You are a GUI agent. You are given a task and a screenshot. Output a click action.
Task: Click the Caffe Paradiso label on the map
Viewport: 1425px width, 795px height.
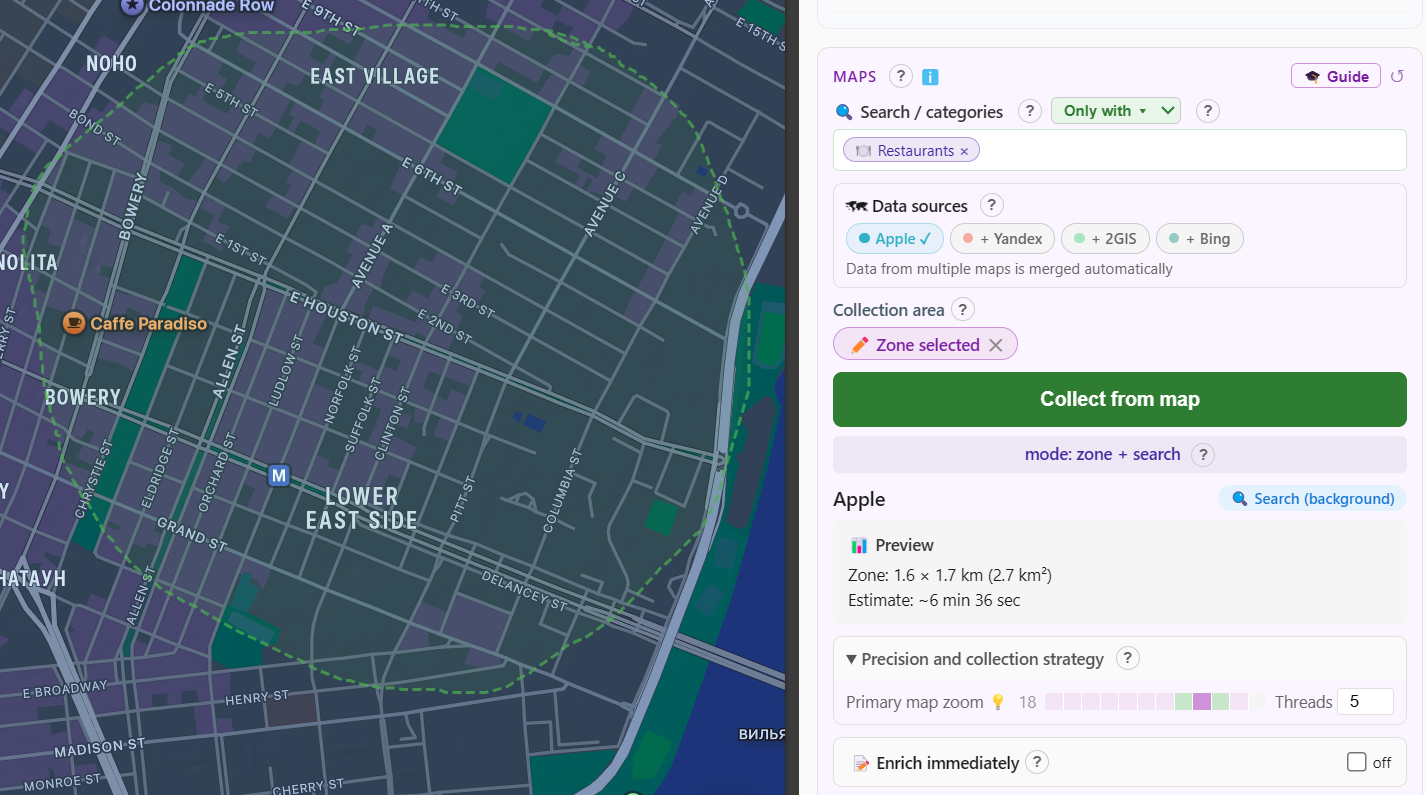[x=149, y=323]
